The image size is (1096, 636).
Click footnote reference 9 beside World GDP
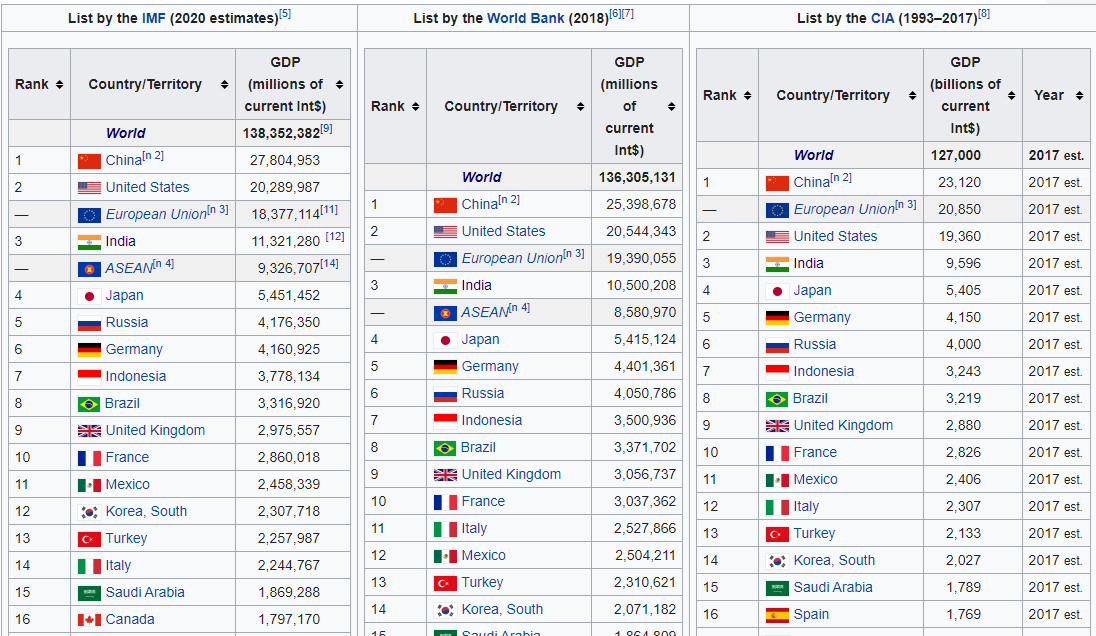tap(326, 129)
